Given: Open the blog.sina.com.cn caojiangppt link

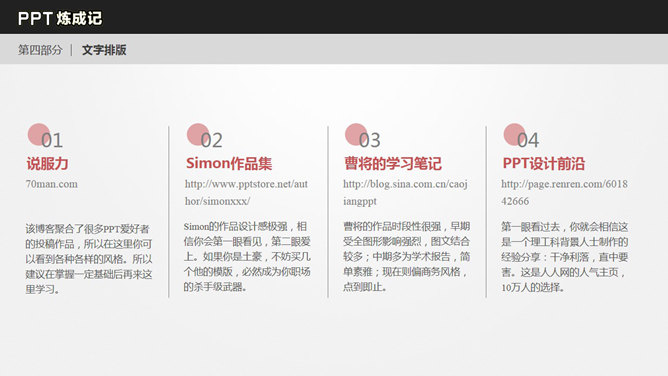Looking at the screenshot, I should (x=406, y=192).
